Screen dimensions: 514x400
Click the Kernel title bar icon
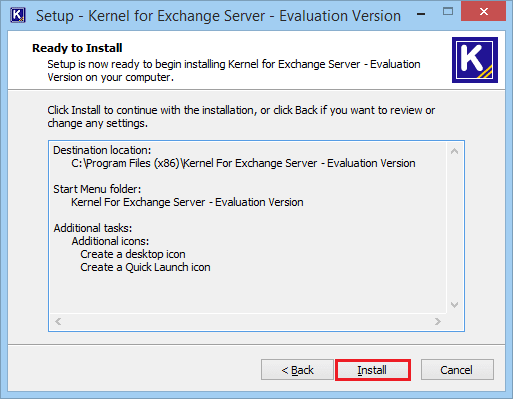pyautogui.click(x=18, y=15)
